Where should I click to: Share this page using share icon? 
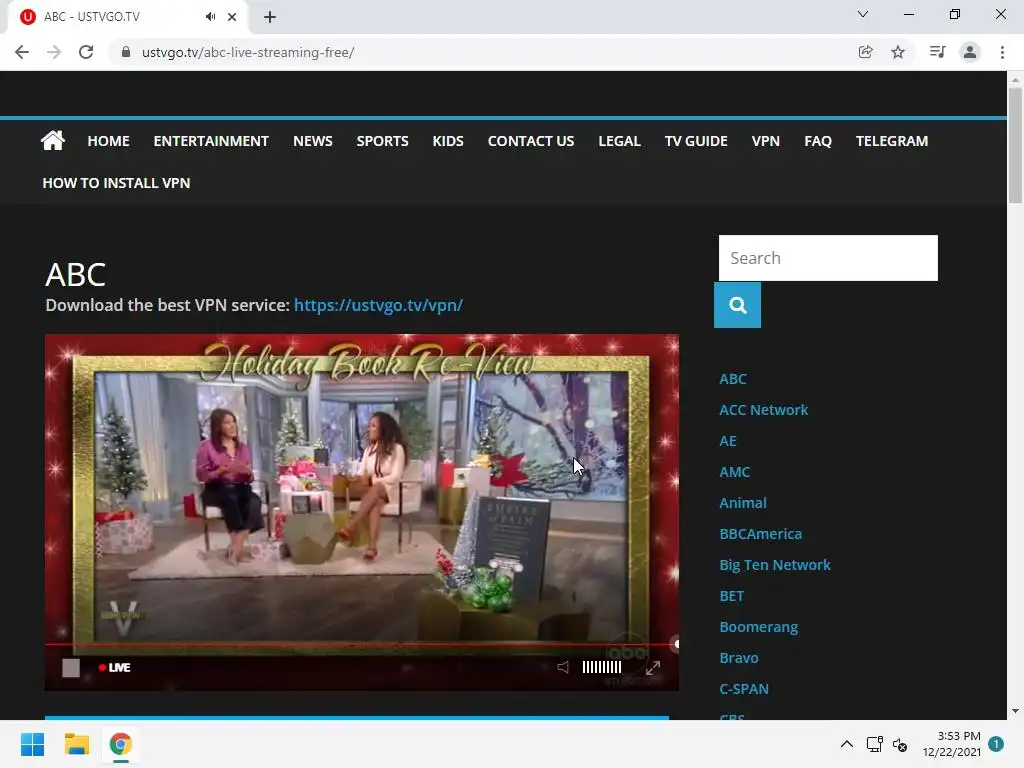click(x=865, y=52)
